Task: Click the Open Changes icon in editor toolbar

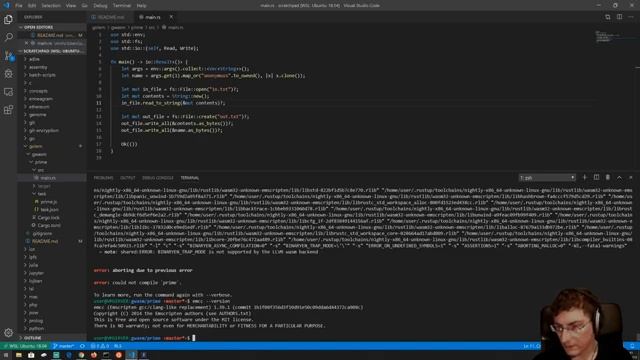Action: 608,17
